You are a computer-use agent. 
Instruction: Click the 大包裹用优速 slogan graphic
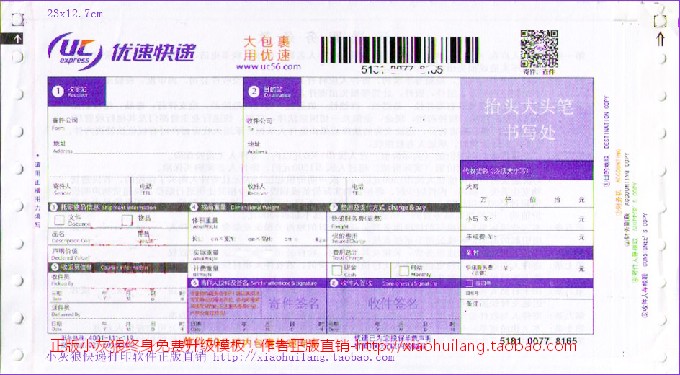[266, 49]
